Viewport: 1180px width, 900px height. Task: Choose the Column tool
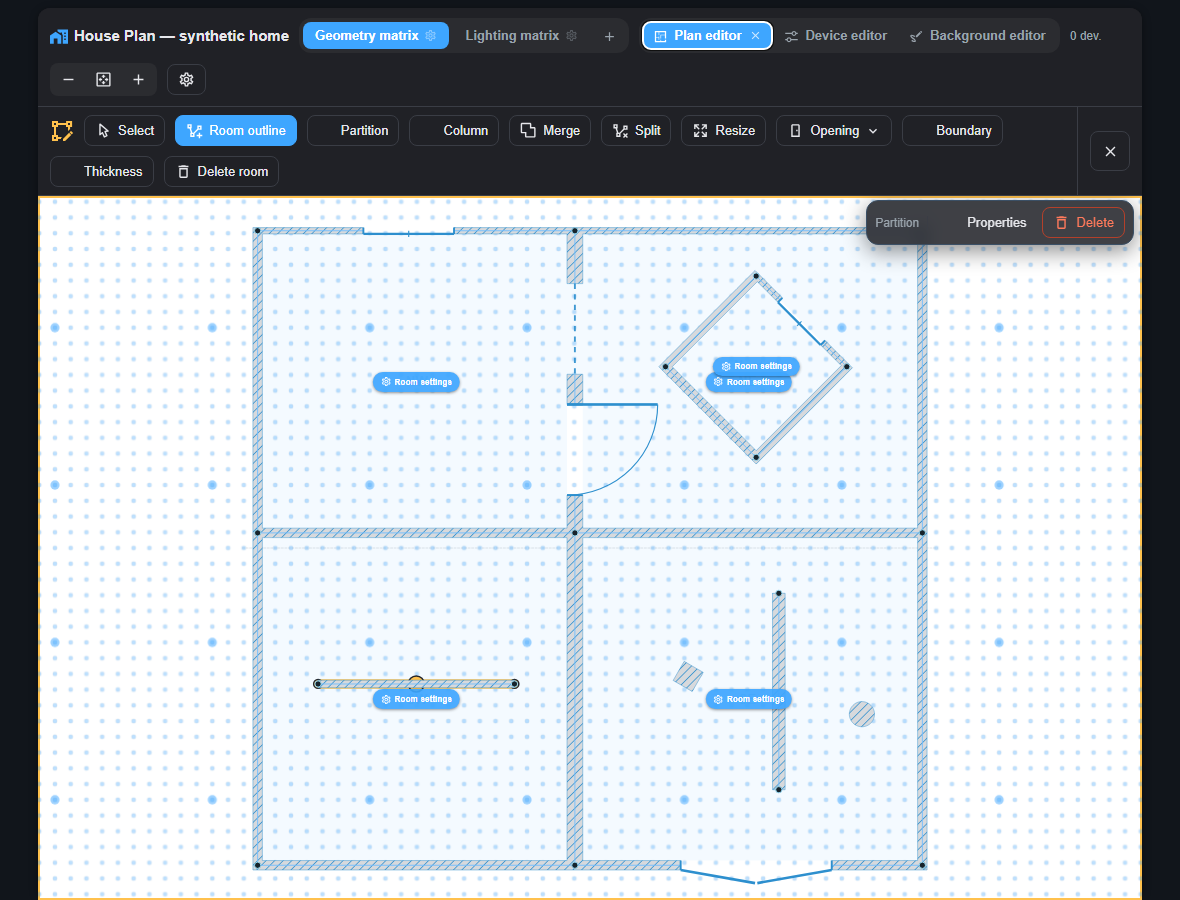pyautogui.click(x=454, y=130)
